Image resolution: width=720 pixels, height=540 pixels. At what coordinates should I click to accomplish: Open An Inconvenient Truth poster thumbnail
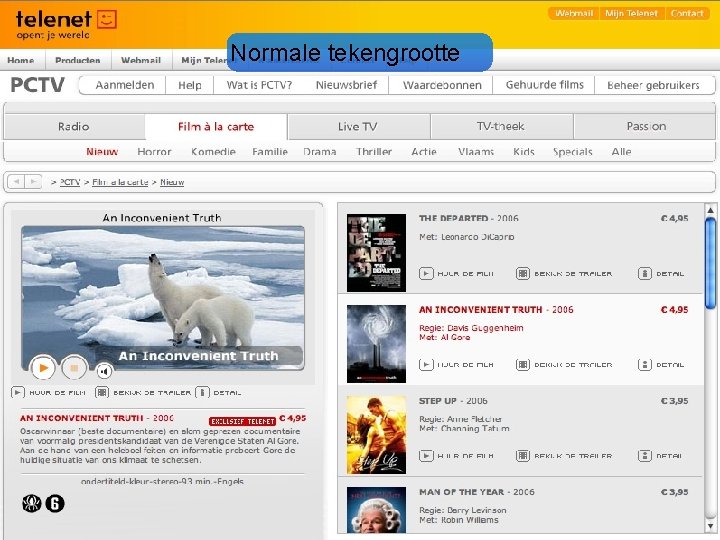(x=377, y=343)
